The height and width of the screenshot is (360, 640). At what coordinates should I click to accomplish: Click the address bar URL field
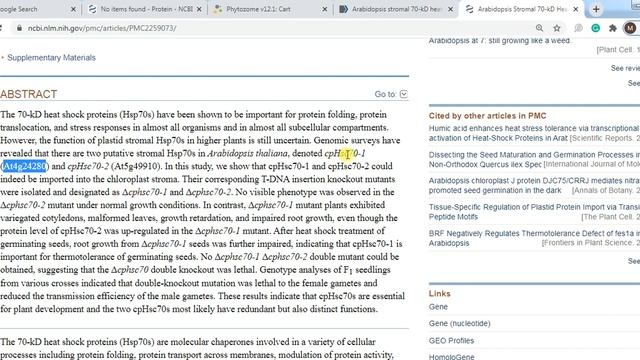point(278,28)
